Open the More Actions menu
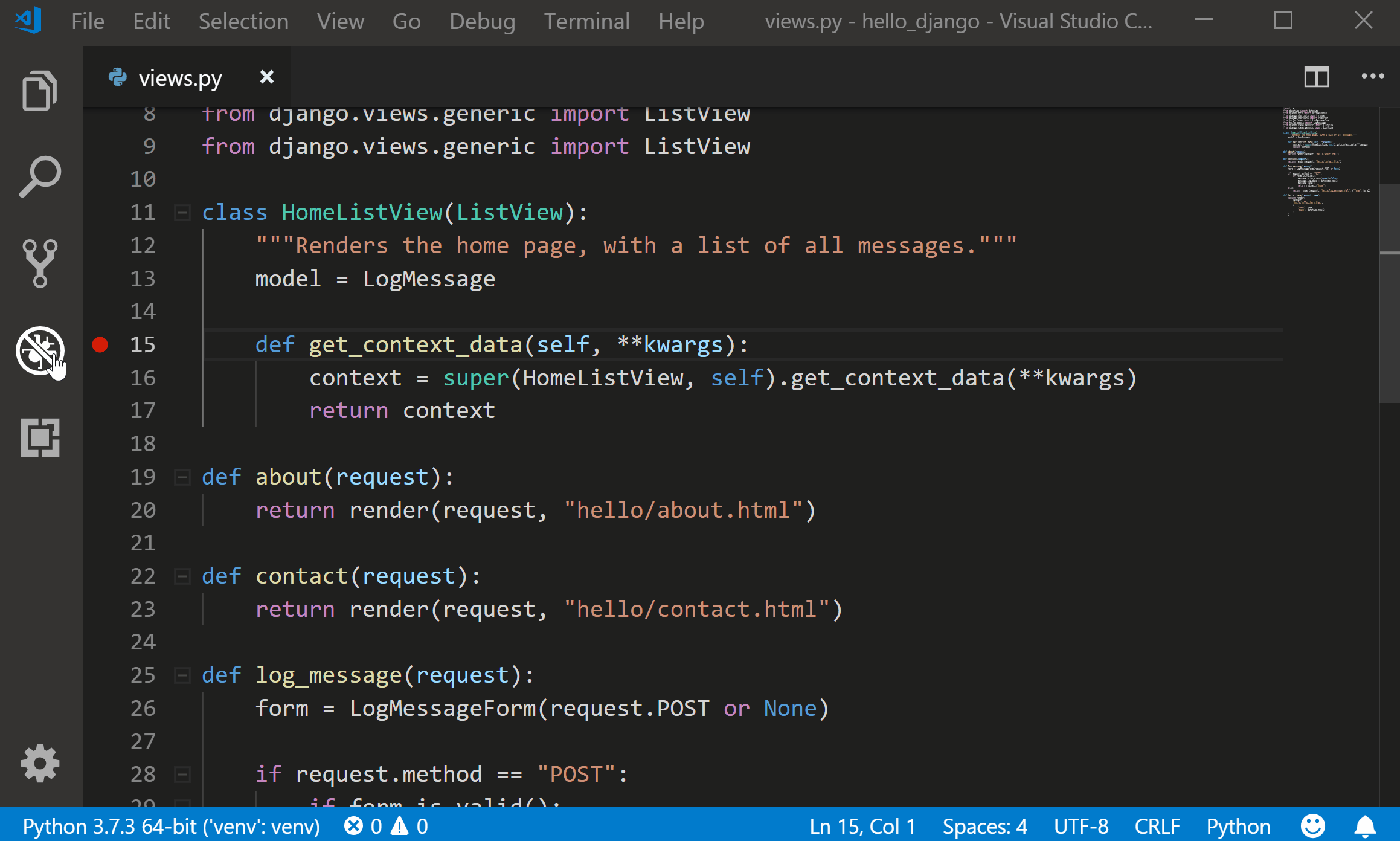 1372,77
